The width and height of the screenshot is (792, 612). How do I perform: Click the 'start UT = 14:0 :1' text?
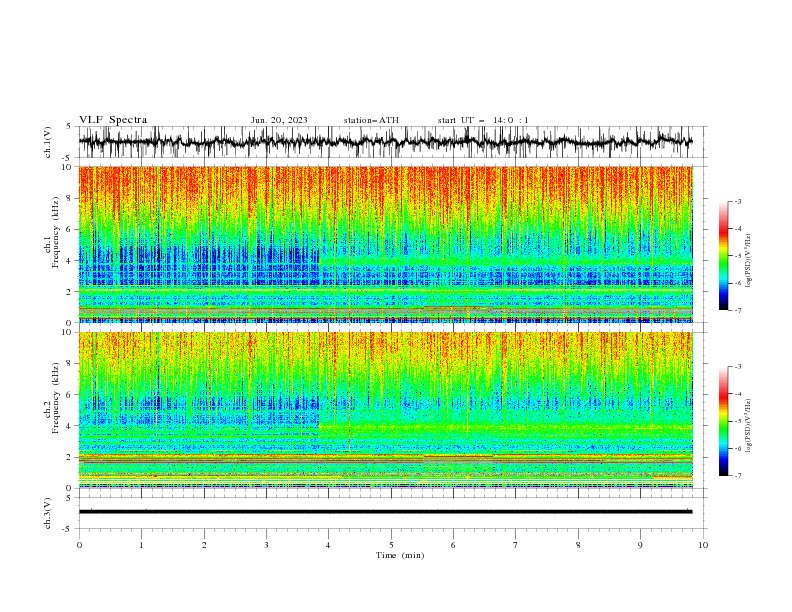tap(483, 120)
